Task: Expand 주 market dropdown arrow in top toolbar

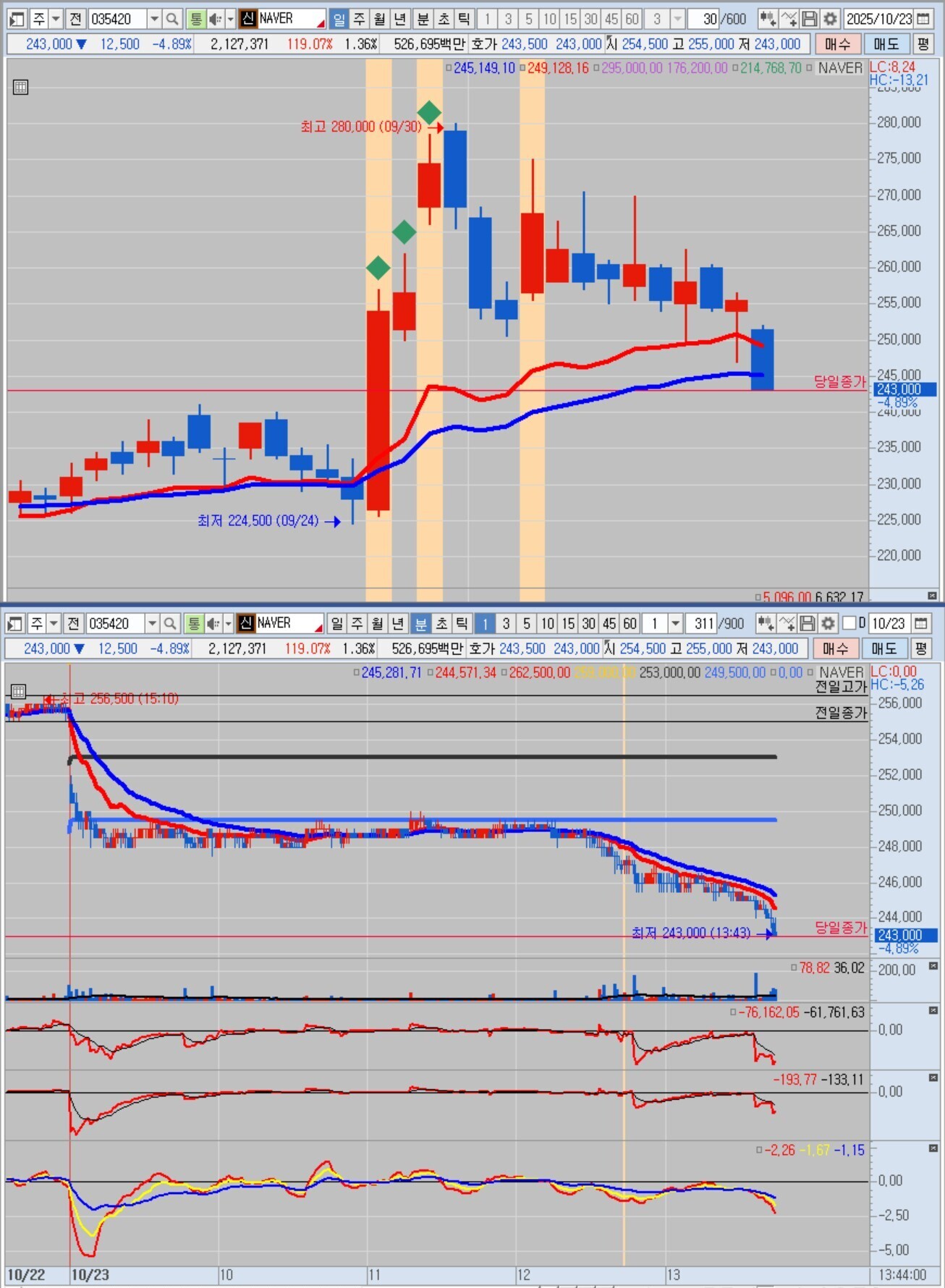Action: [56, 19]
